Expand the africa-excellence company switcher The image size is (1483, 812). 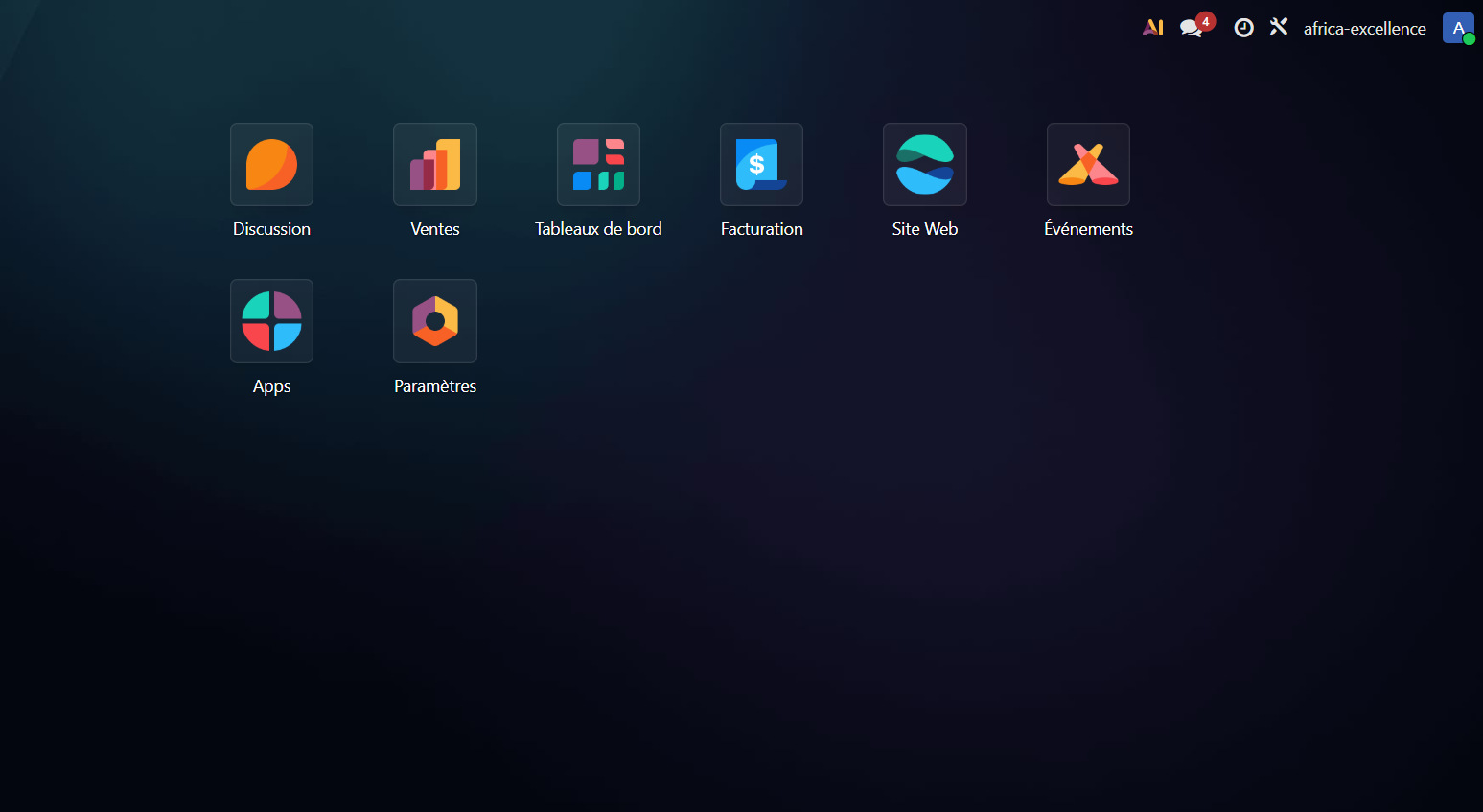click(1364, 29)
